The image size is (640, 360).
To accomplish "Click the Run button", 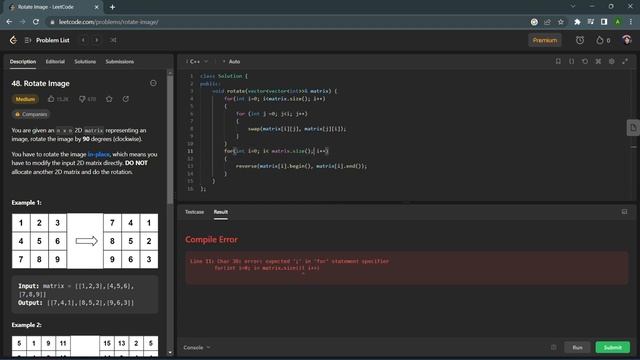I will coord(577,347).
